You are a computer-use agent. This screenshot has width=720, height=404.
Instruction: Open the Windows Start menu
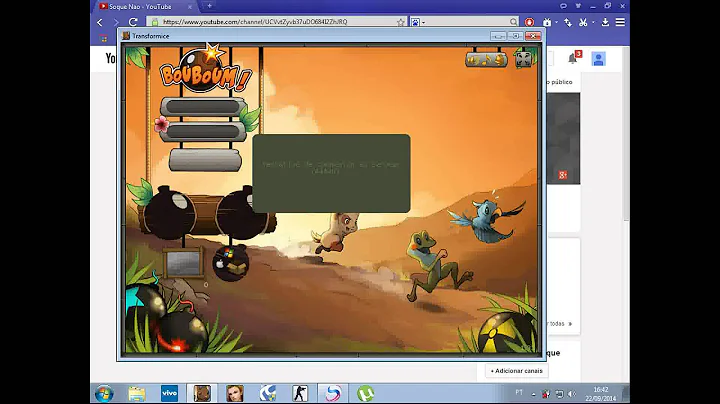coord(104,394)
